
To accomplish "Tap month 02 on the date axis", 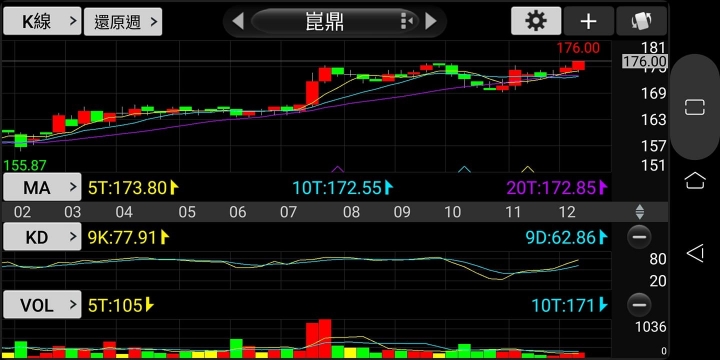I will pos(22,212).
